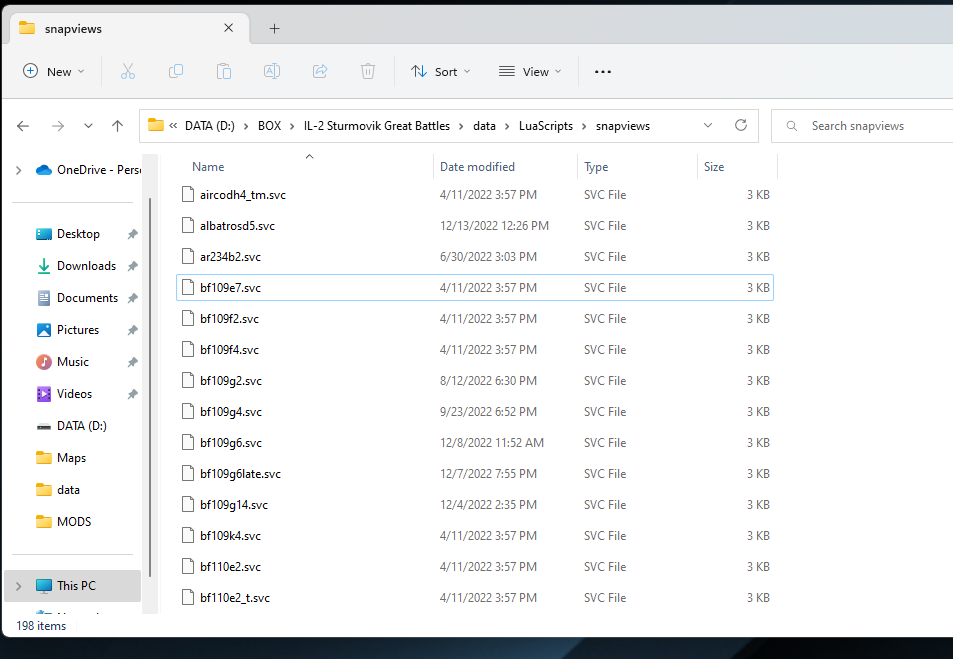953x659 pixels.
Task: Go up one folder level arrow
Action: (118, 126)
